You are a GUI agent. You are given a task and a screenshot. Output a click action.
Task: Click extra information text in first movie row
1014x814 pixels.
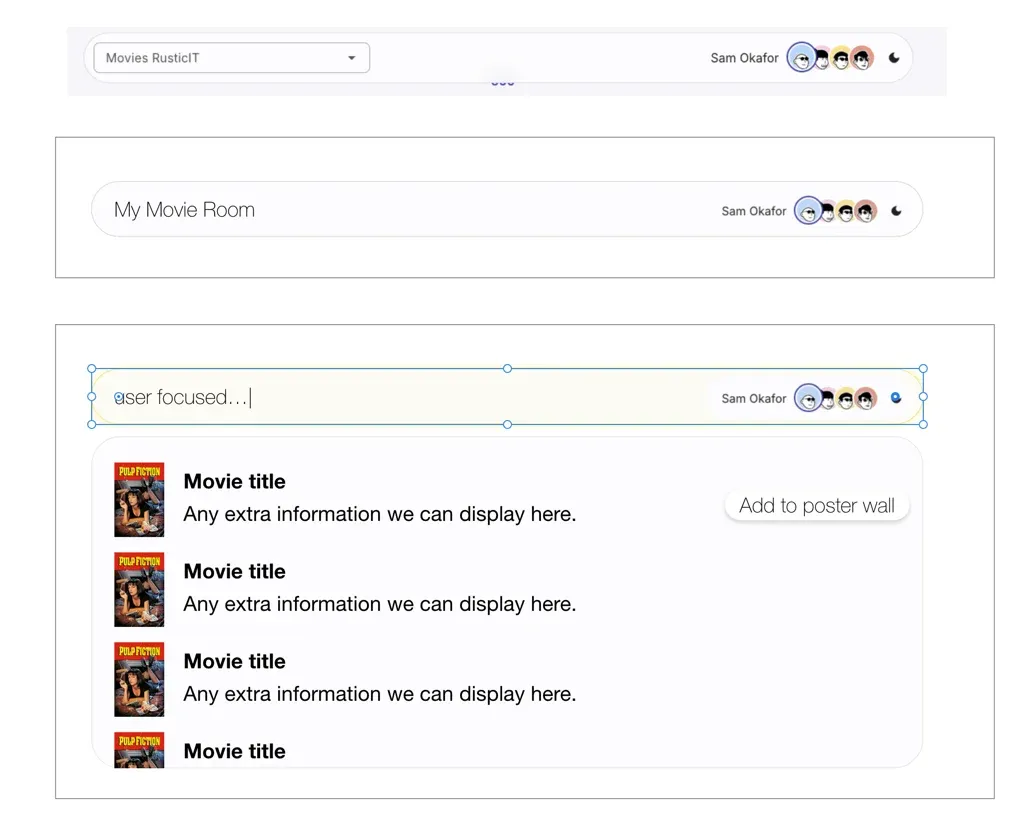pyautogui.click(x=380, y=515)
